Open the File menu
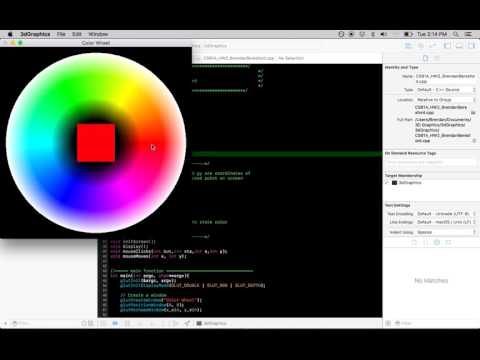This screenshot has height=360, width=480. click(x=61, y=34)
